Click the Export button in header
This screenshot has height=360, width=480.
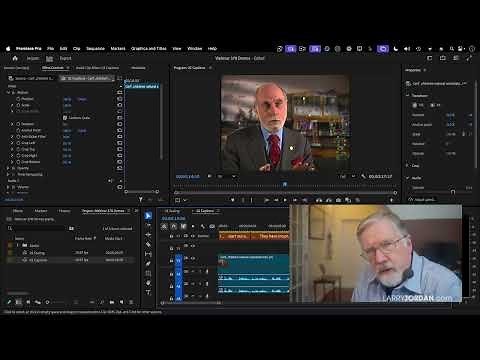point(66,58)
